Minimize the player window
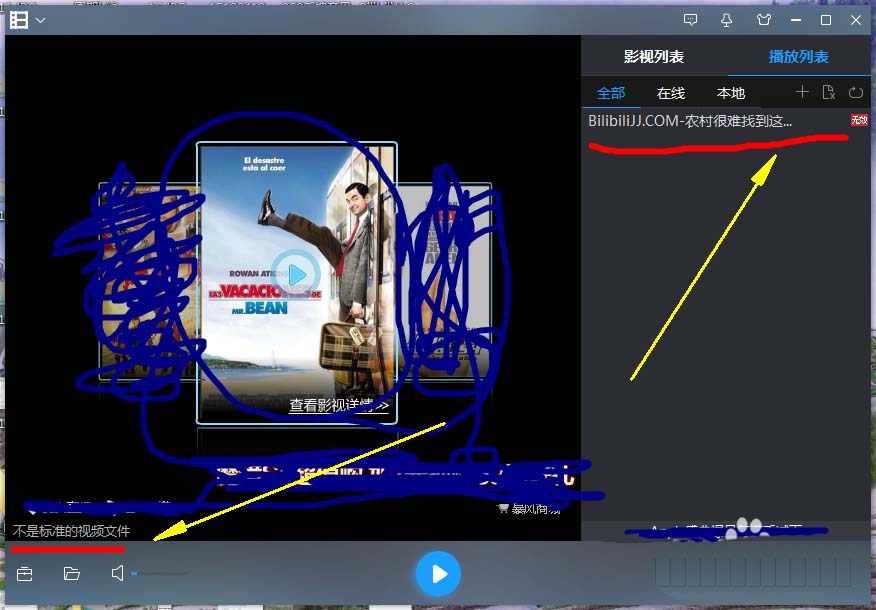 tap(796, 20)
